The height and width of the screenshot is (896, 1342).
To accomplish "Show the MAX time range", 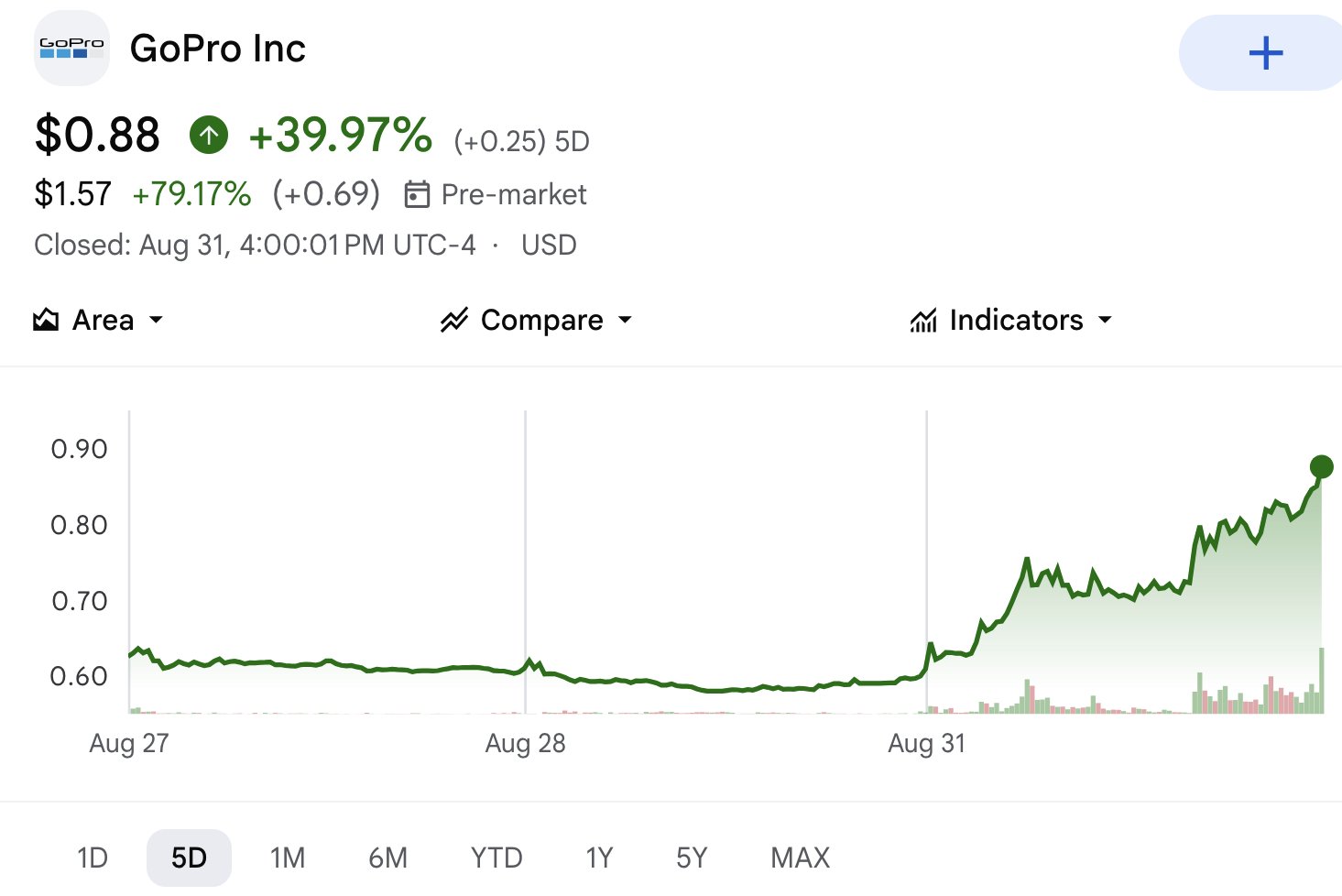I will (x=800, y=858).
